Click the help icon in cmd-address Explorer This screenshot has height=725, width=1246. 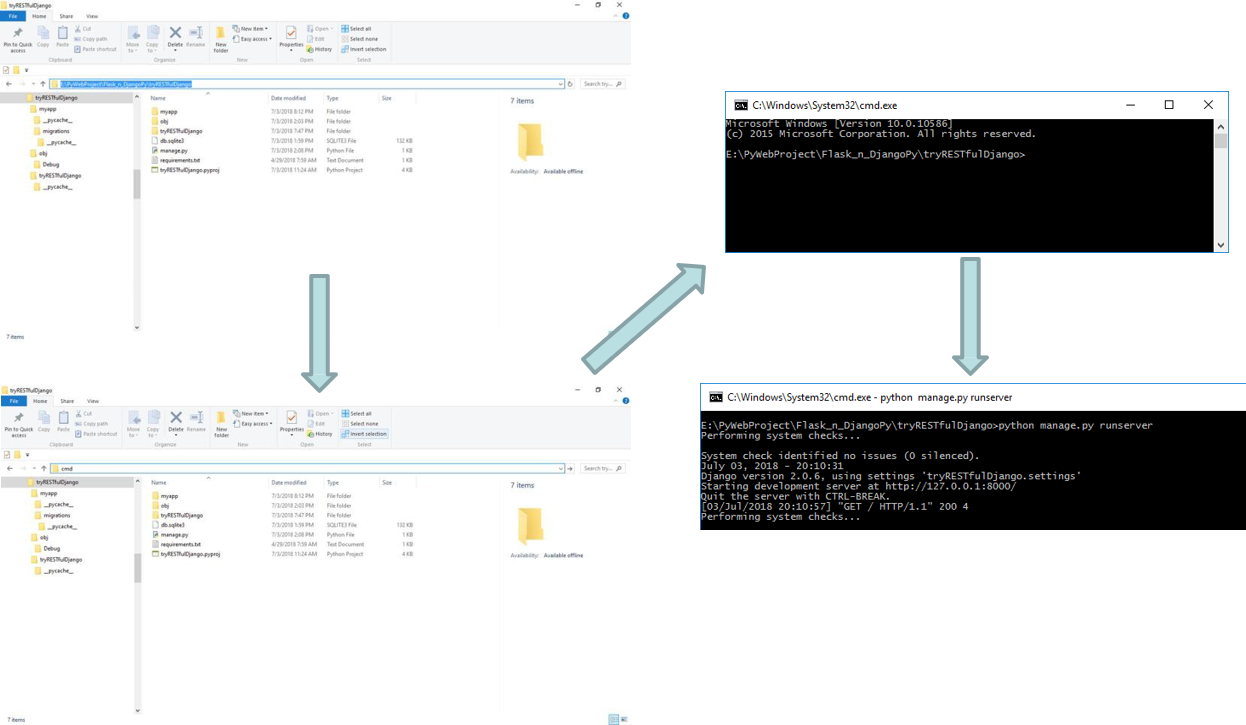tap(625, 401)
